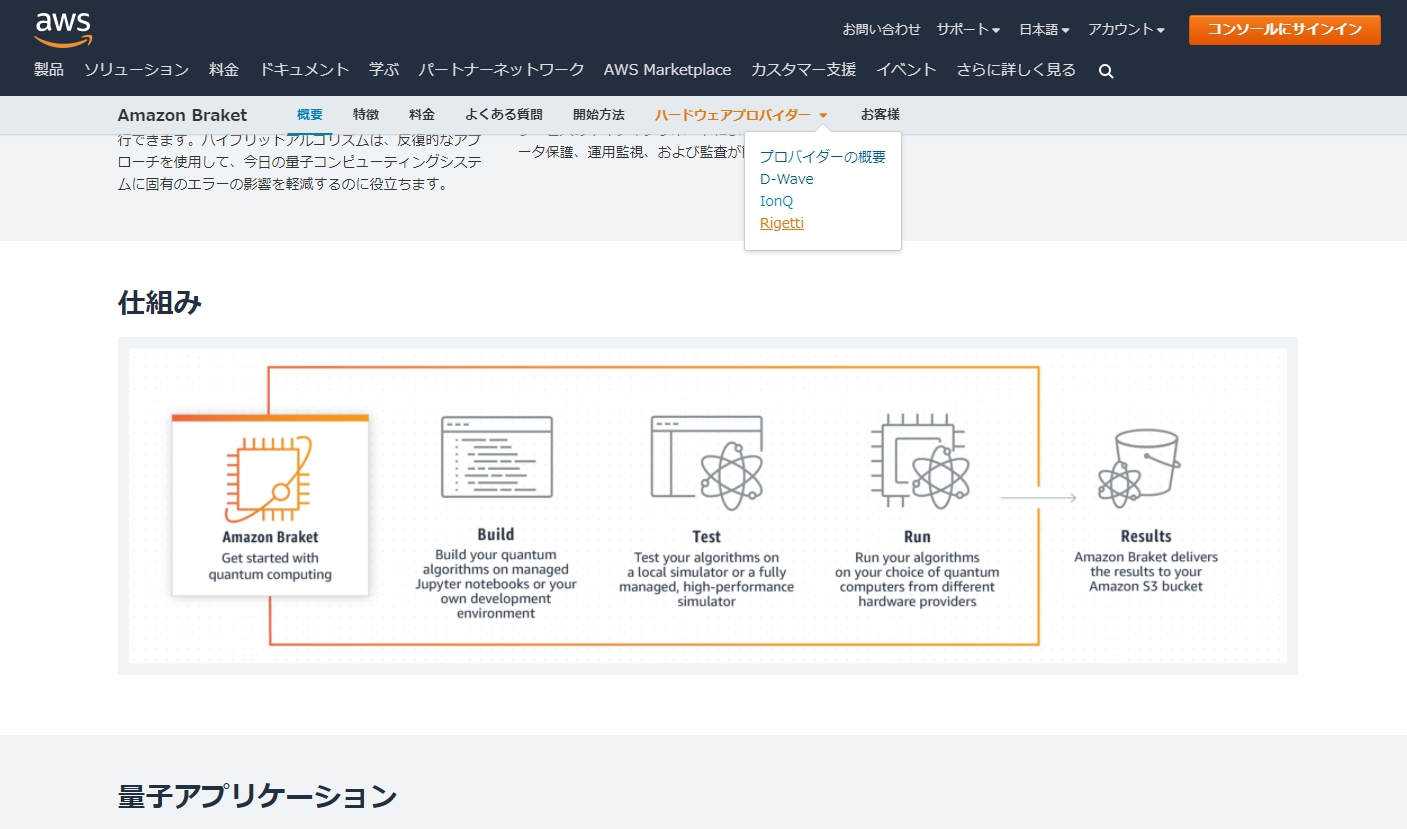Switch to the 特徴 tab
Screen dimensions: 1407x829
coord(366,114)
